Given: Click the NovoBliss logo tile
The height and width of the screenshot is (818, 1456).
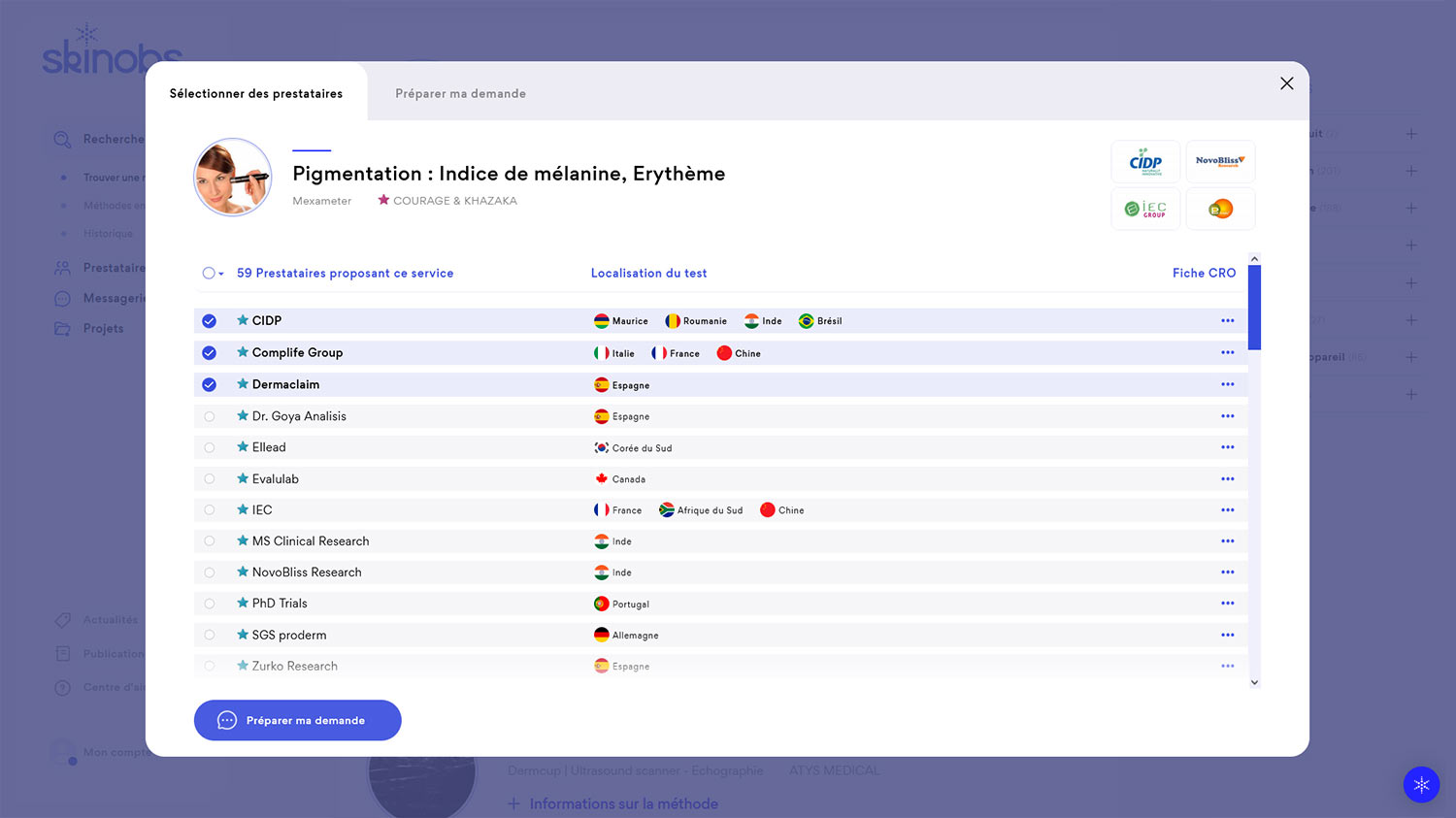Looking at the screenshot, I should [x=1220, y=162].
